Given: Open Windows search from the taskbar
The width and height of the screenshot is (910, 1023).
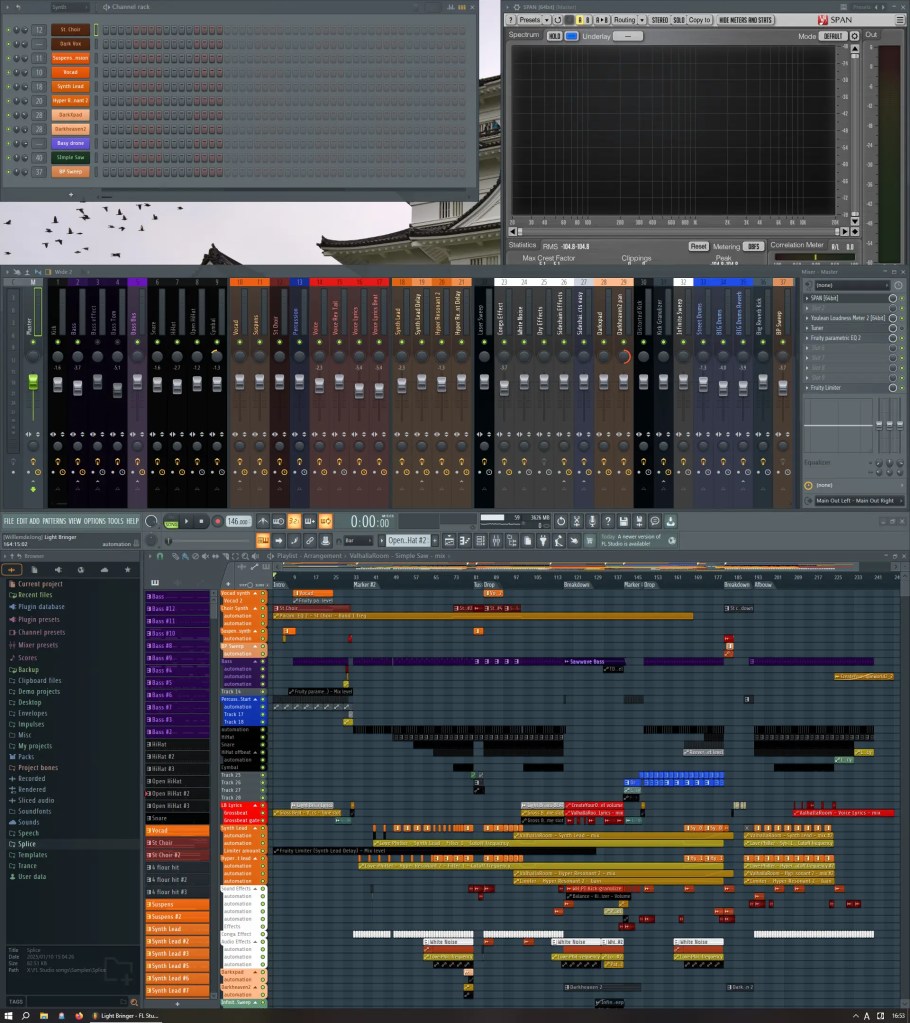Looking at the screenshot, I should (27, 1015).
